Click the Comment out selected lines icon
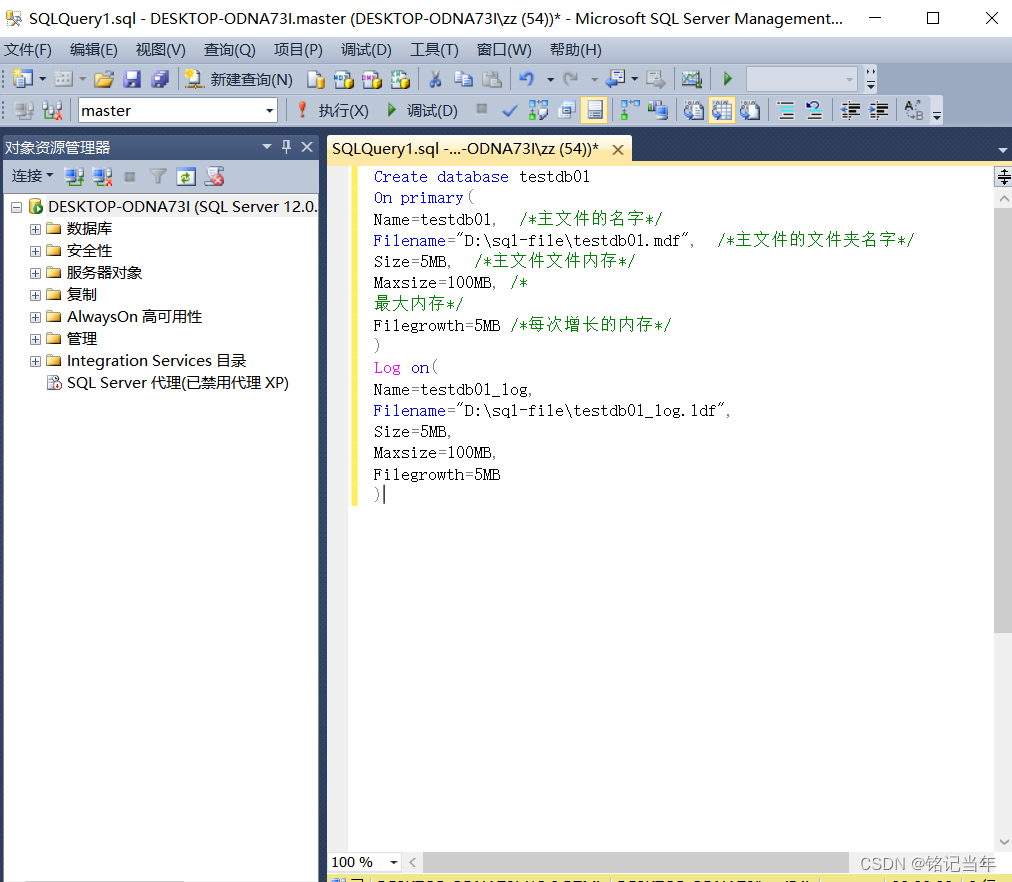The height and width of the screenshot is (882, 1012). click(x=785, y=110)
